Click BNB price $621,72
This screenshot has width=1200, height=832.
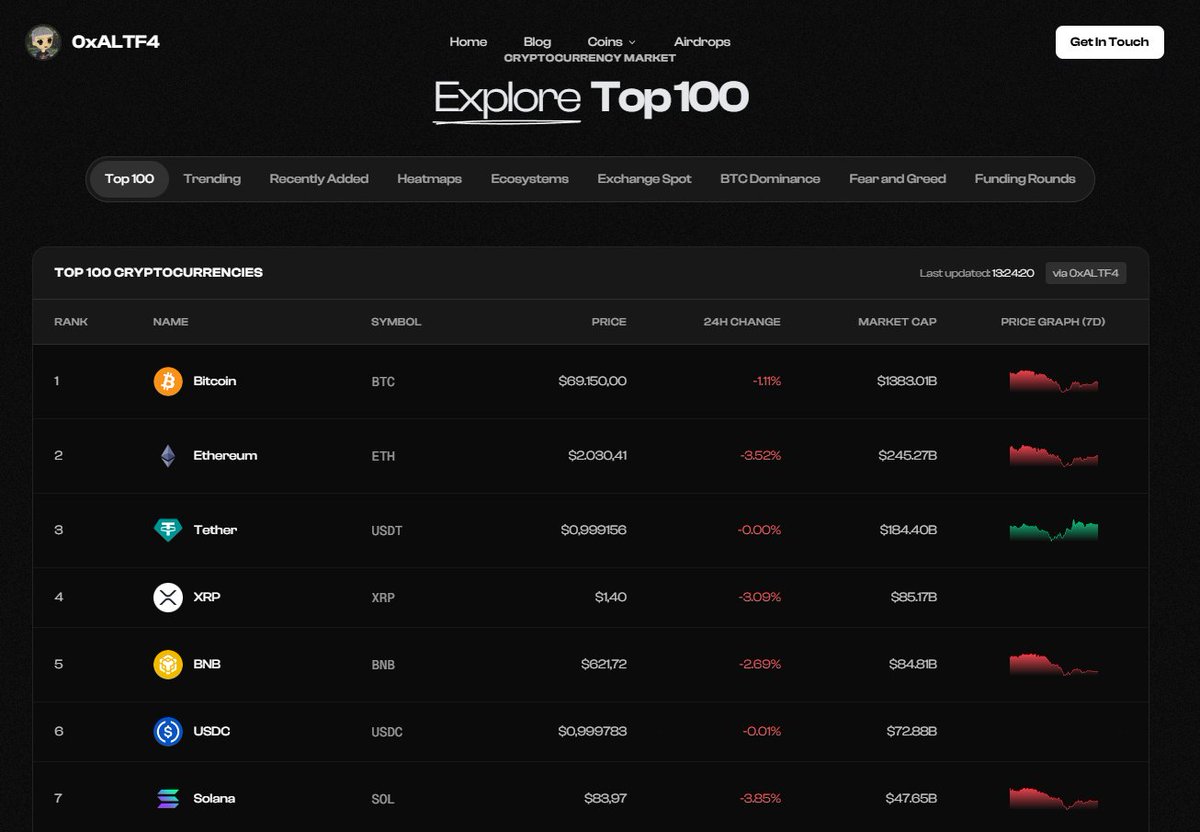pyautogui.click(x=604, y=664)
